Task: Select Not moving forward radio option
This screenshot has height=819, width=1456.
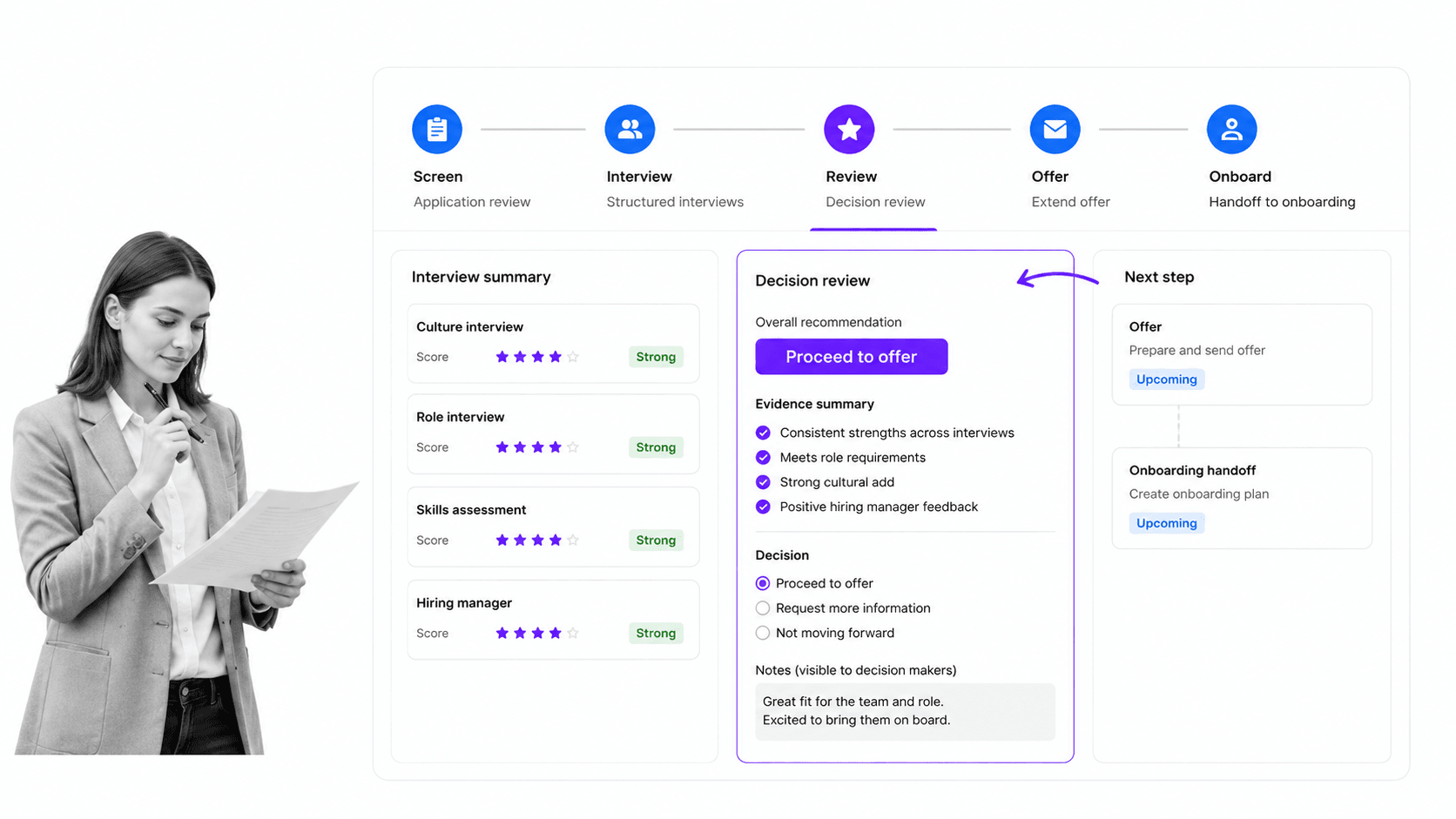Action: click(763, 633)
